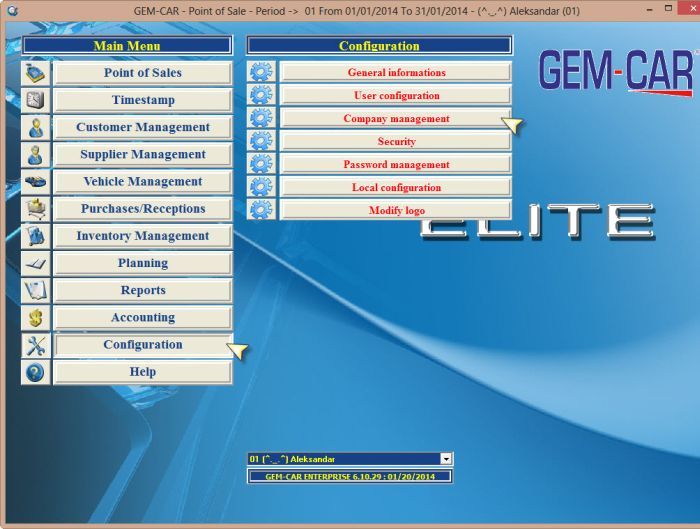Viewport: 700px width, 529px height.
Task: Choose Modify logo
Action: pyautogui.click(x=396, y=210)
